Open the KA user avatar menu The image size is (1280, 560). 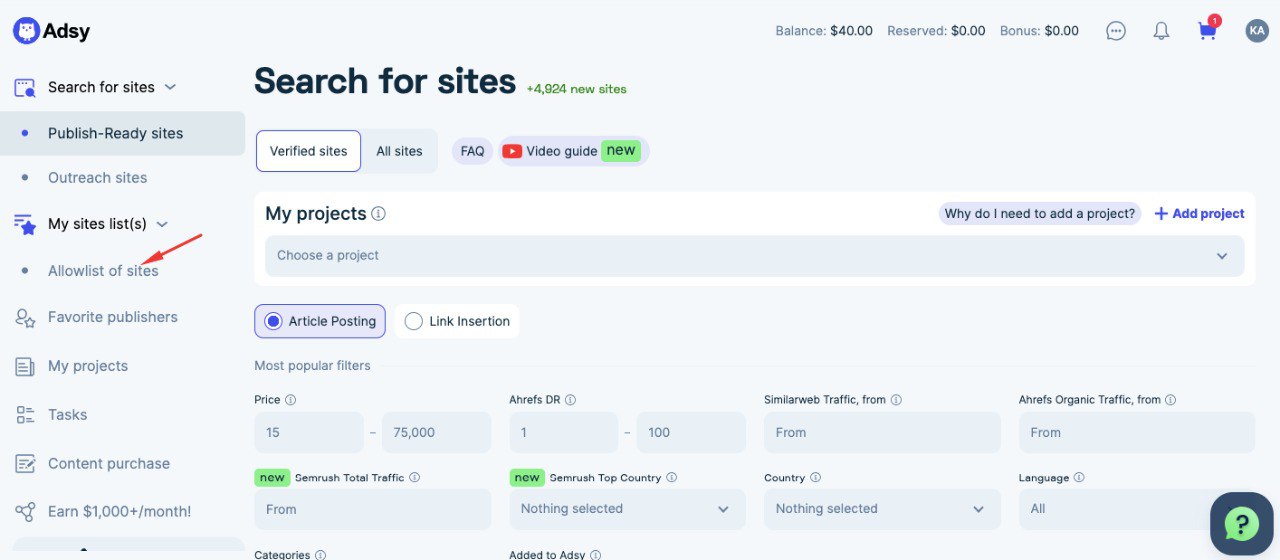1256,31
